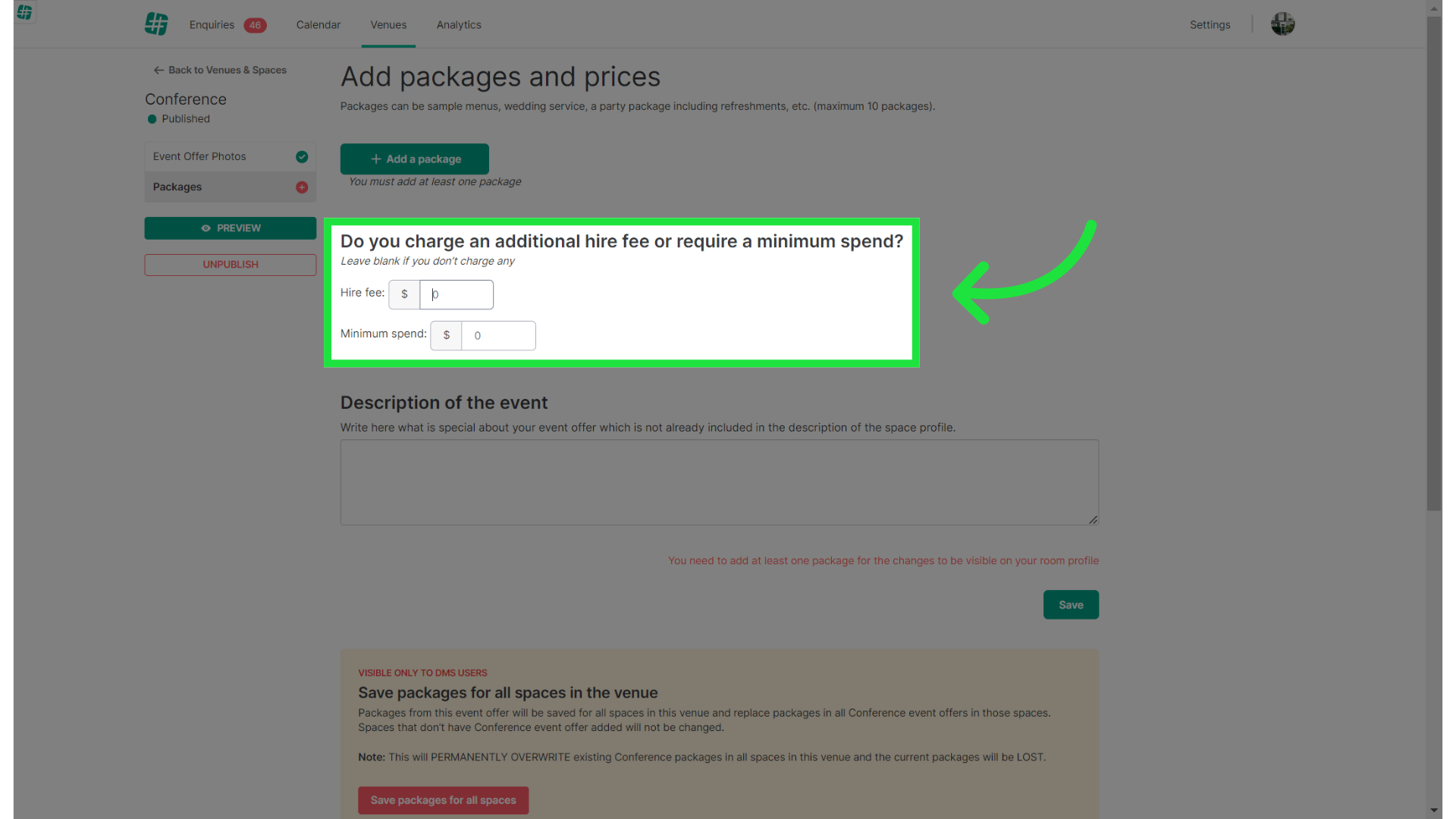
Task: Open the Enquiries menu item
Action: point(212,25)
